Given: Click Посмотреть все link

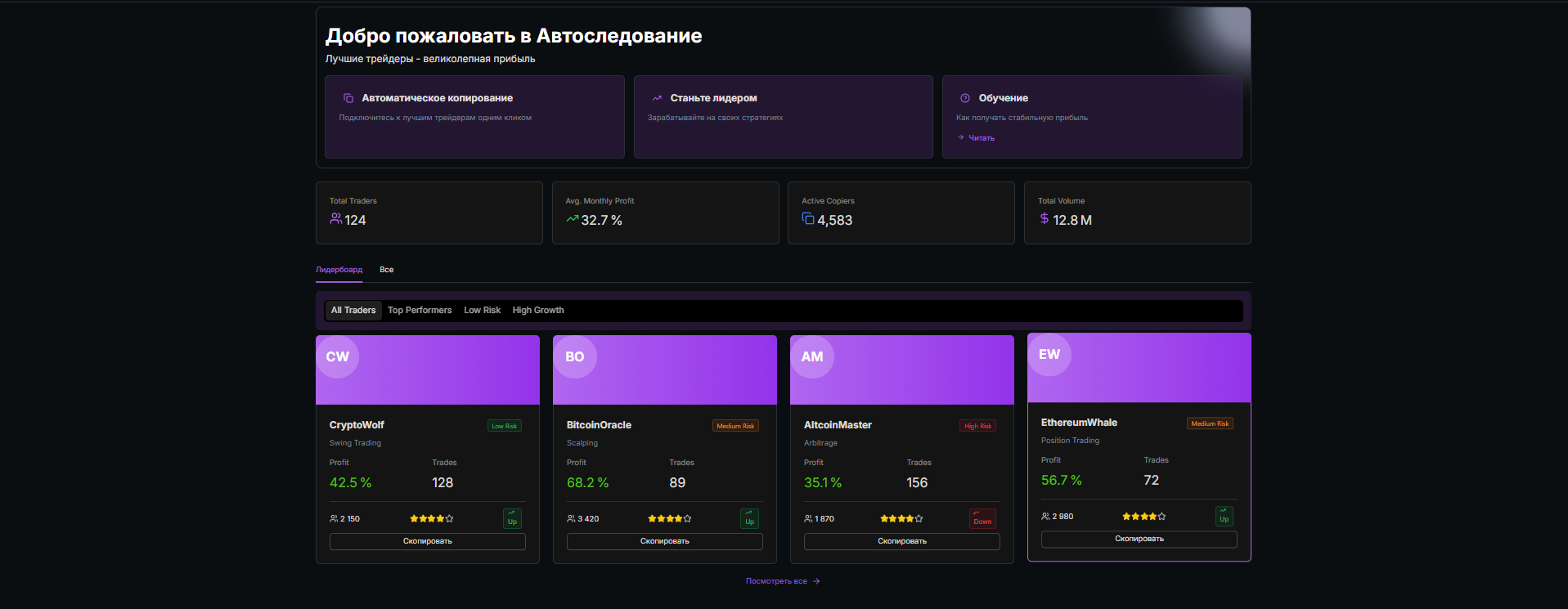Looking at the screenshot, I should pos(782,581).
